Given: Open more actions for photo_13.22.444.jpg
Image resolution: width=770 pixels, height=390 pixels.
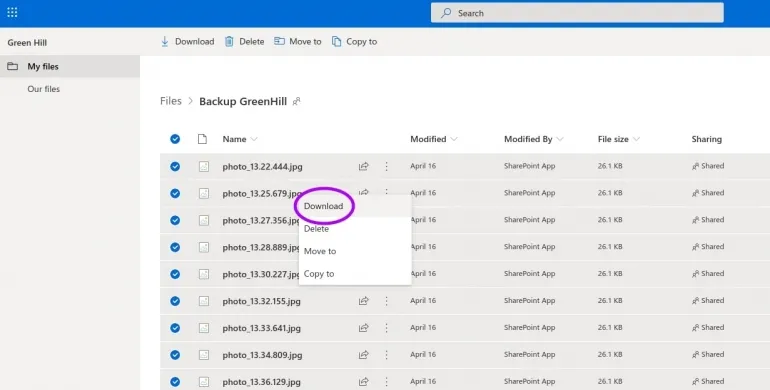Looking at the screenshot, I should (386, 167).
